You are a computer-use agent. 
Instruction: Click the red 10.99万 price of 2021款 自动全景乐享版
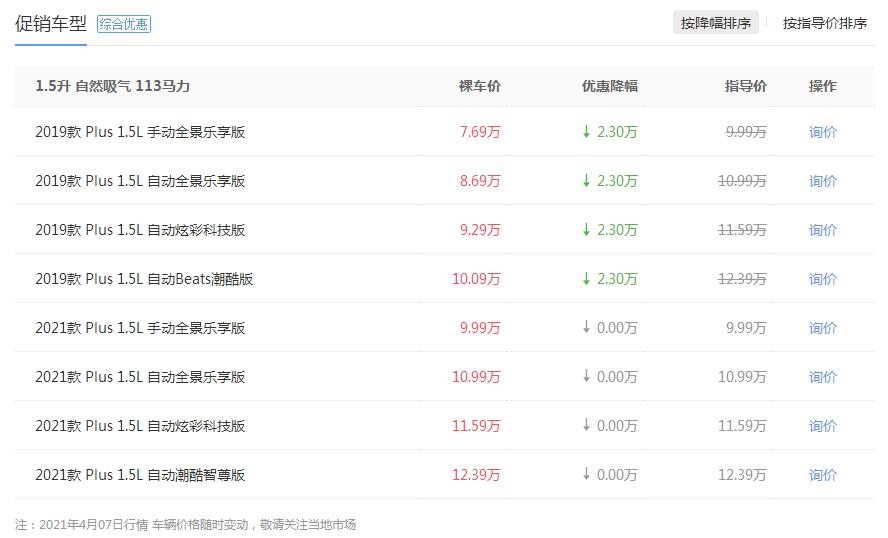tap(476, 377)
